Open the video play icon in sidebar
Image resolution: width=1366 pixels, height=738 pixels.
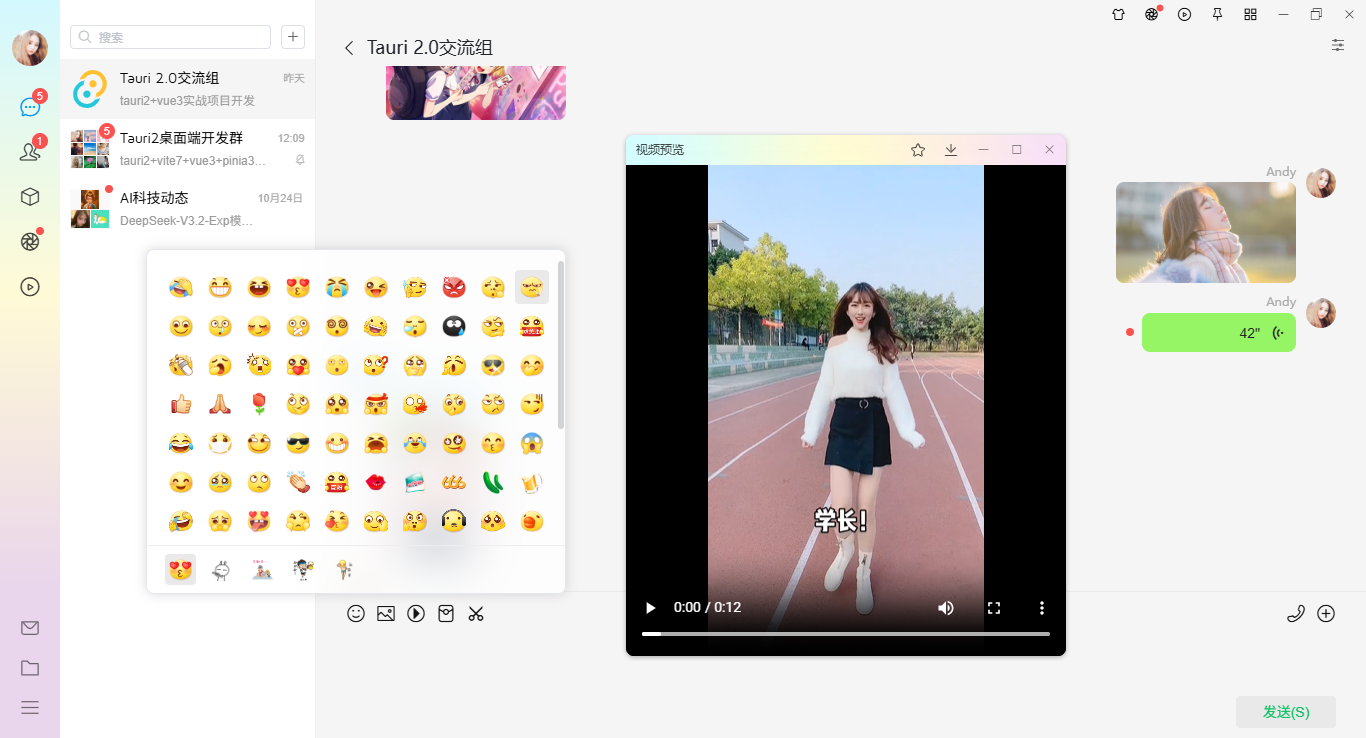click(x=30, y=287)
